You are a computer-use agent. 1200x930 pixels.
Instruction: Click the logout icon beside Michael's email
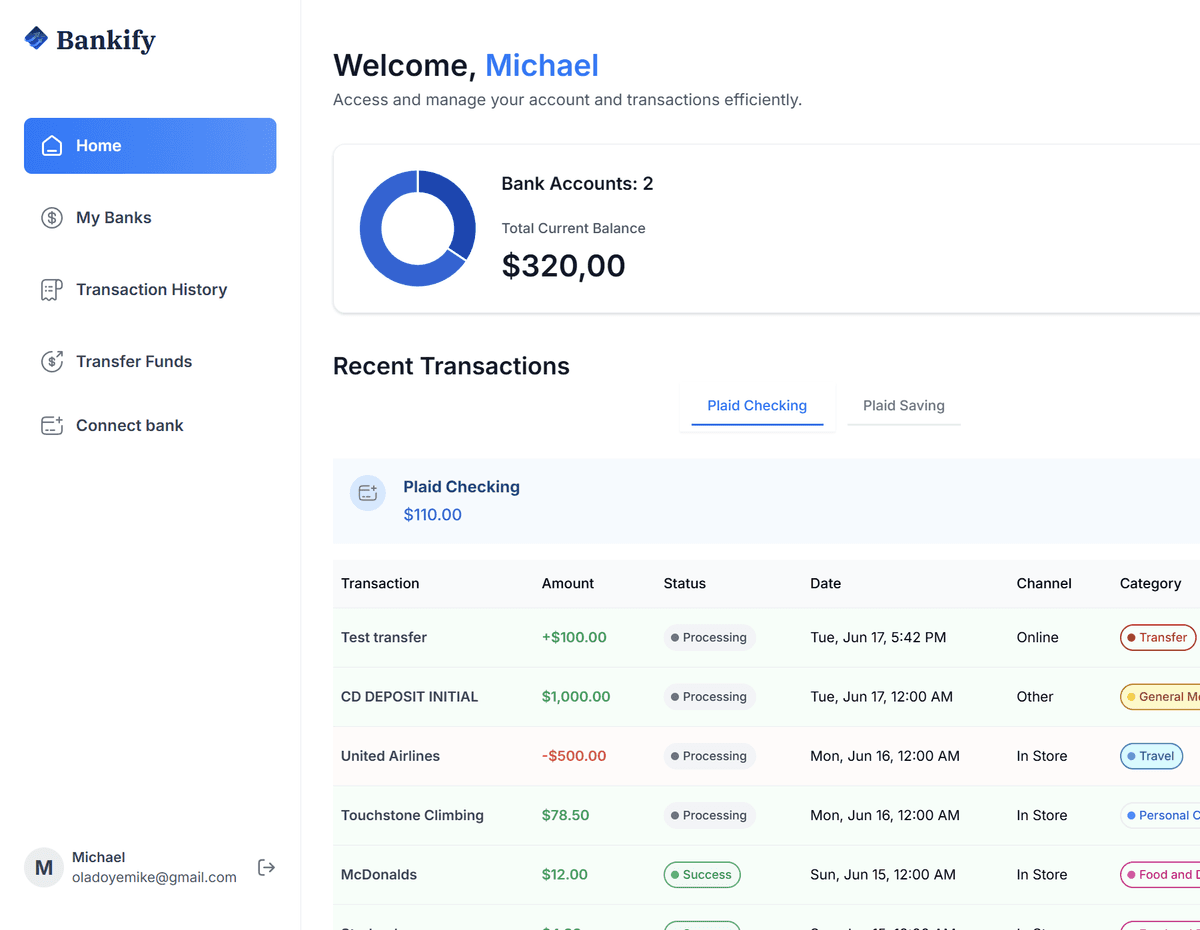tap(266, 867)
